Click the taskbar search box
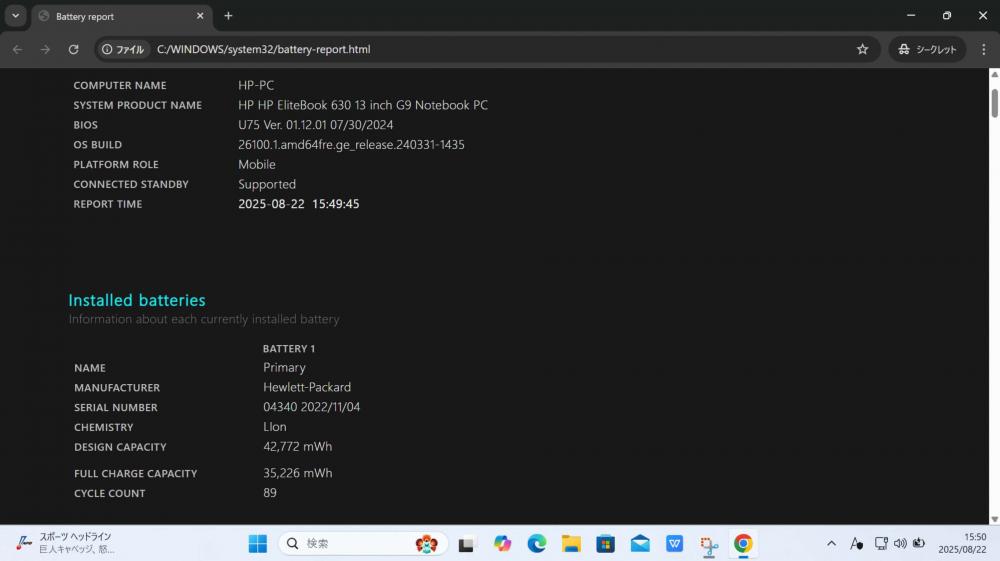The image size is (1000, 561). (x=364, y=543)
